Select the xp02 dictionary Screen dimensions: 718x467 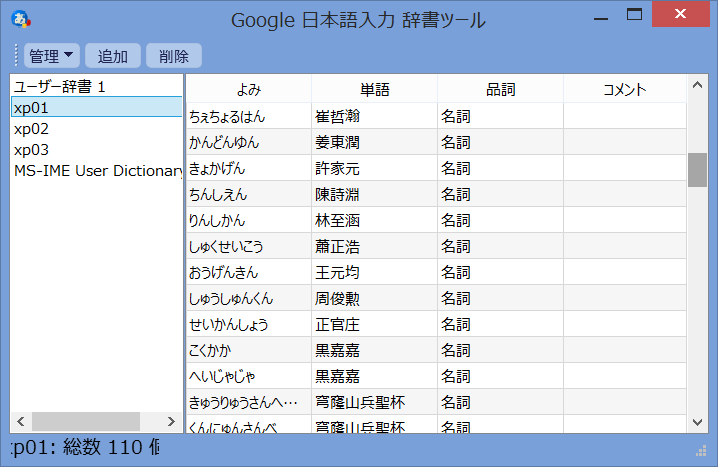tap(96, 128)
